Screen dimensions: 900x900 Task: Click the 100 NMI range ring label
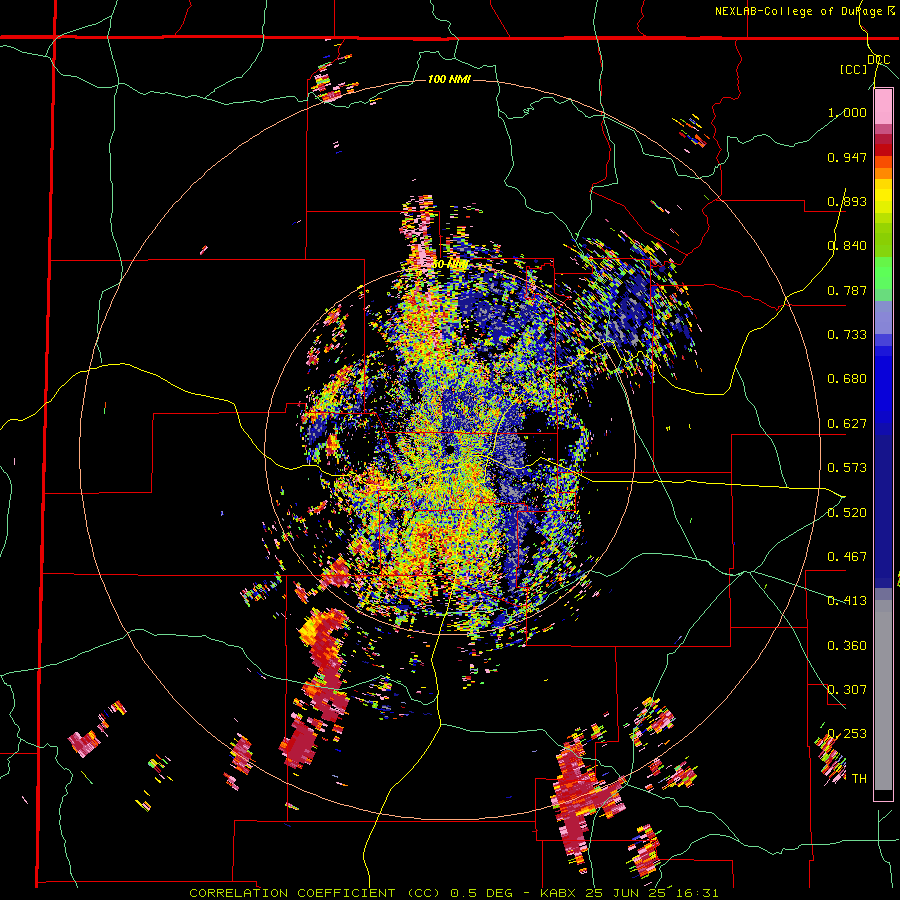point(449,79)
